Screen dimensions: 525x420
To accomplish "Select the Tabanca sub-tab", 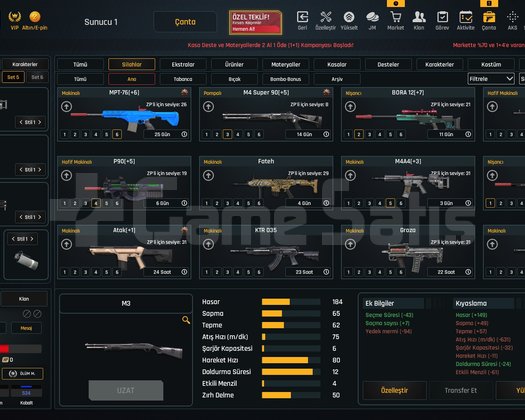I will pyautogui.click(x=183, y=79).
